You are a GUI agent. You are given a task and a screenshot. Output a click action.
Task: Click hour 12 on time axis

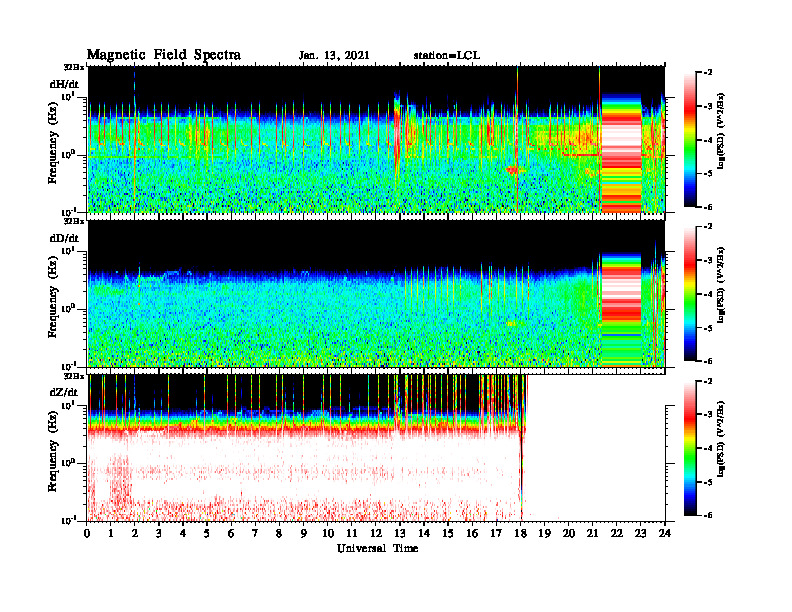pos(376,534)
